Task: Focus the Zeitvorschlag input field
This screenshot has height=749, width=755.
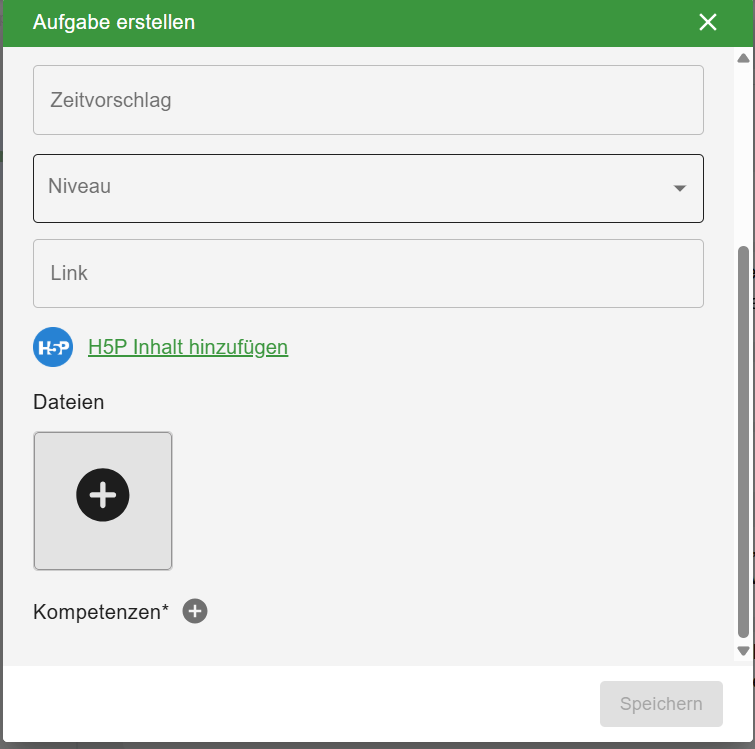Action: (x=368, y=100)
